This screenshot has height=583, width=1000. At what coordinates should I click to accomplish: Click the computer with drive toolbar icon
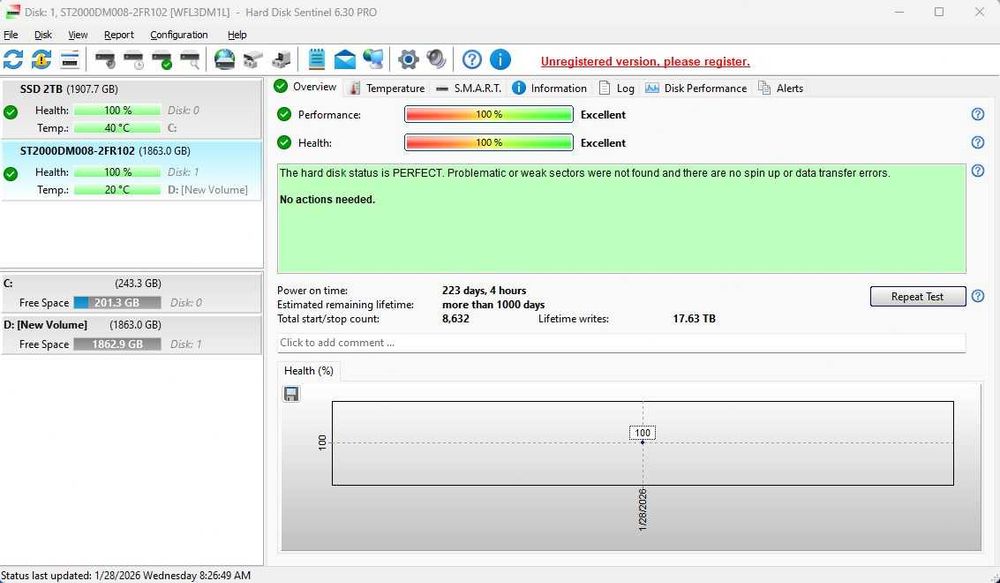pyautogui.click(x=281, y=61)
